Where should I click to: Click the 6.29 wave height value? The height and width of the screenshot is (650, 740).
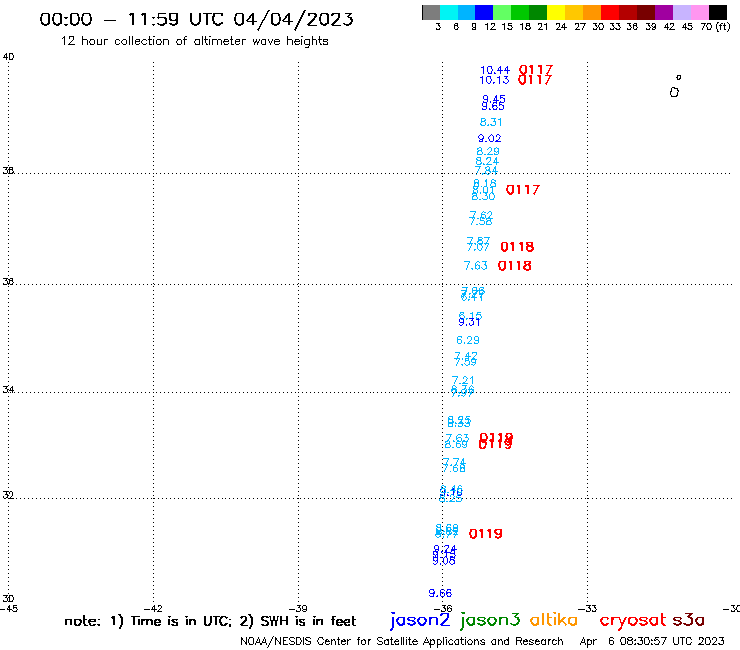click(468, 340)
